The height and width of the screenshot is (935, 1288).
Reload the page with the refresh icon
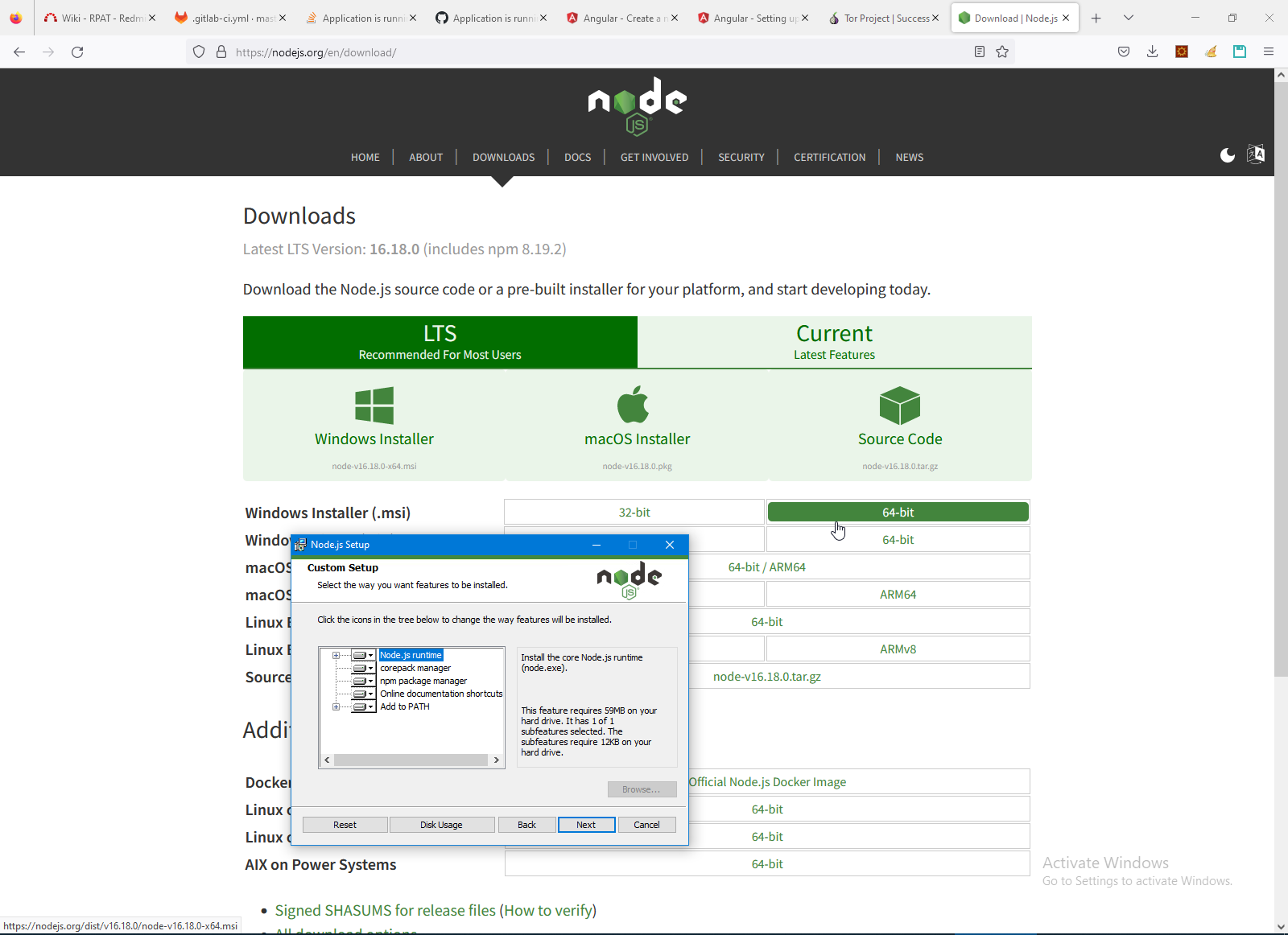[77, 52]
